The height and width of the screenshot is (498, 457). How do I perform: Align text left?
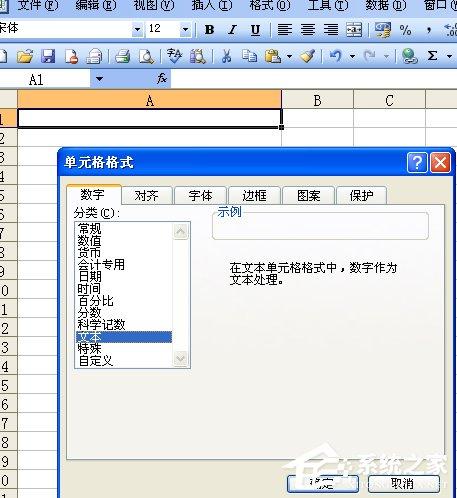coord(285,30)
